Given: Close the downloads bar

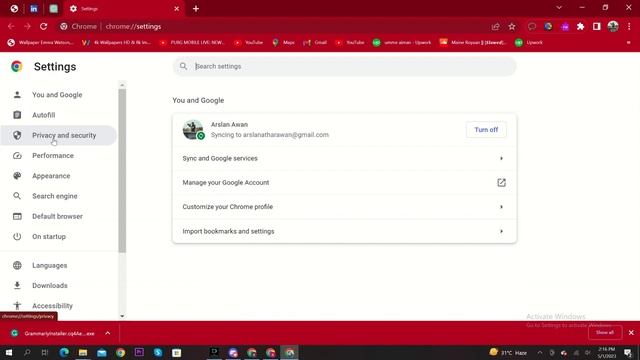Looking at the screenshot, I should click(x=631, y=333).
